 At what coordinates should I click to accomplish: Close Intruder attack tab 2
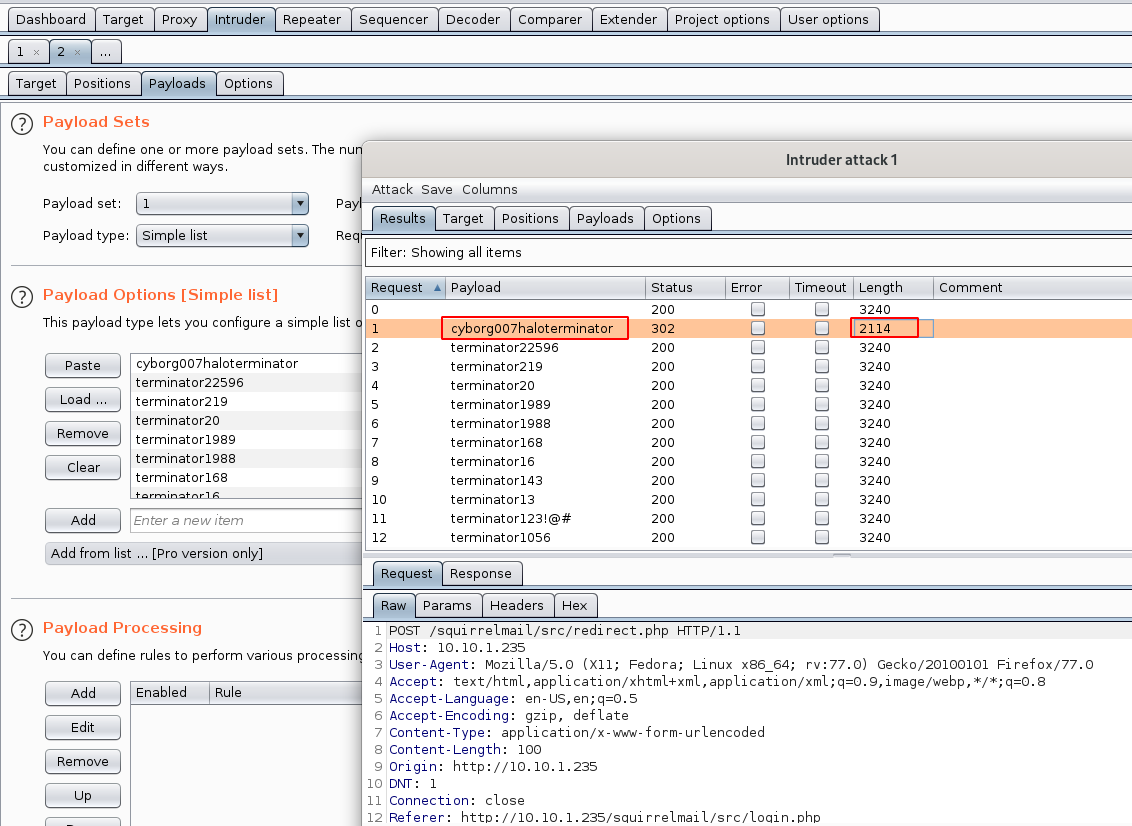pos(78,51)
